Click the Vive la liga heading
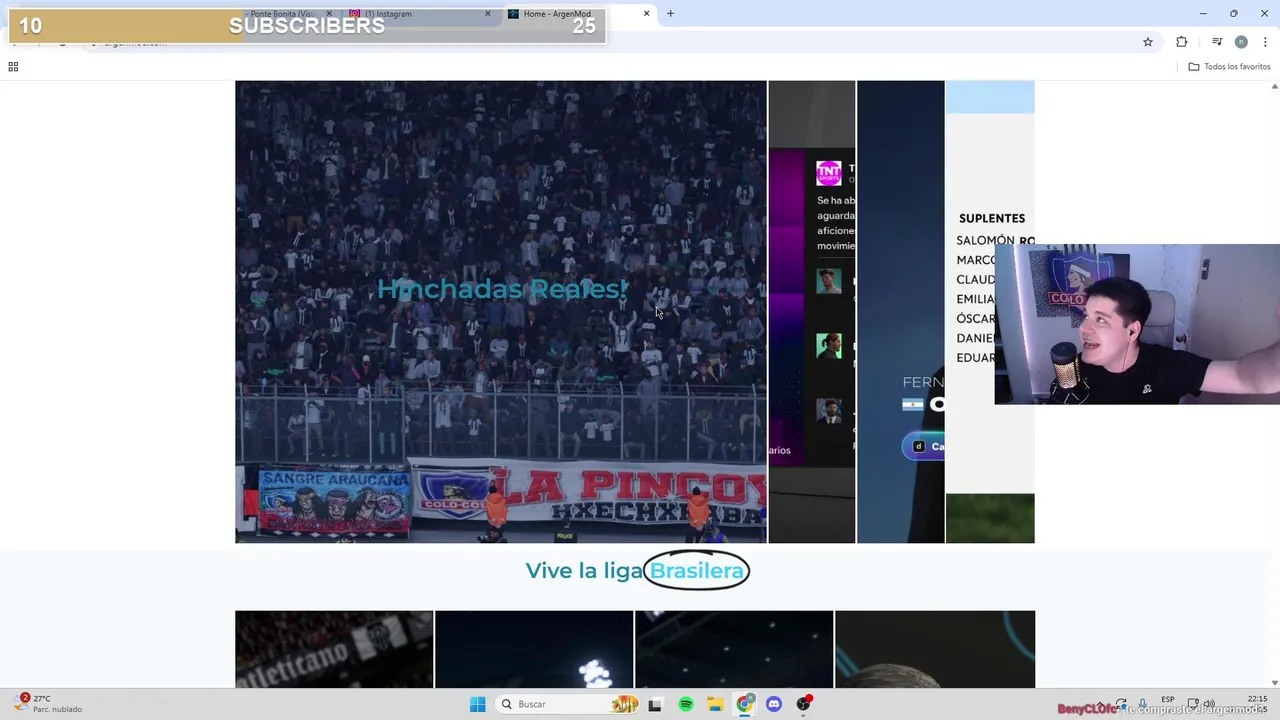This screenshot has width=1280, height=720. pos(585,571)
